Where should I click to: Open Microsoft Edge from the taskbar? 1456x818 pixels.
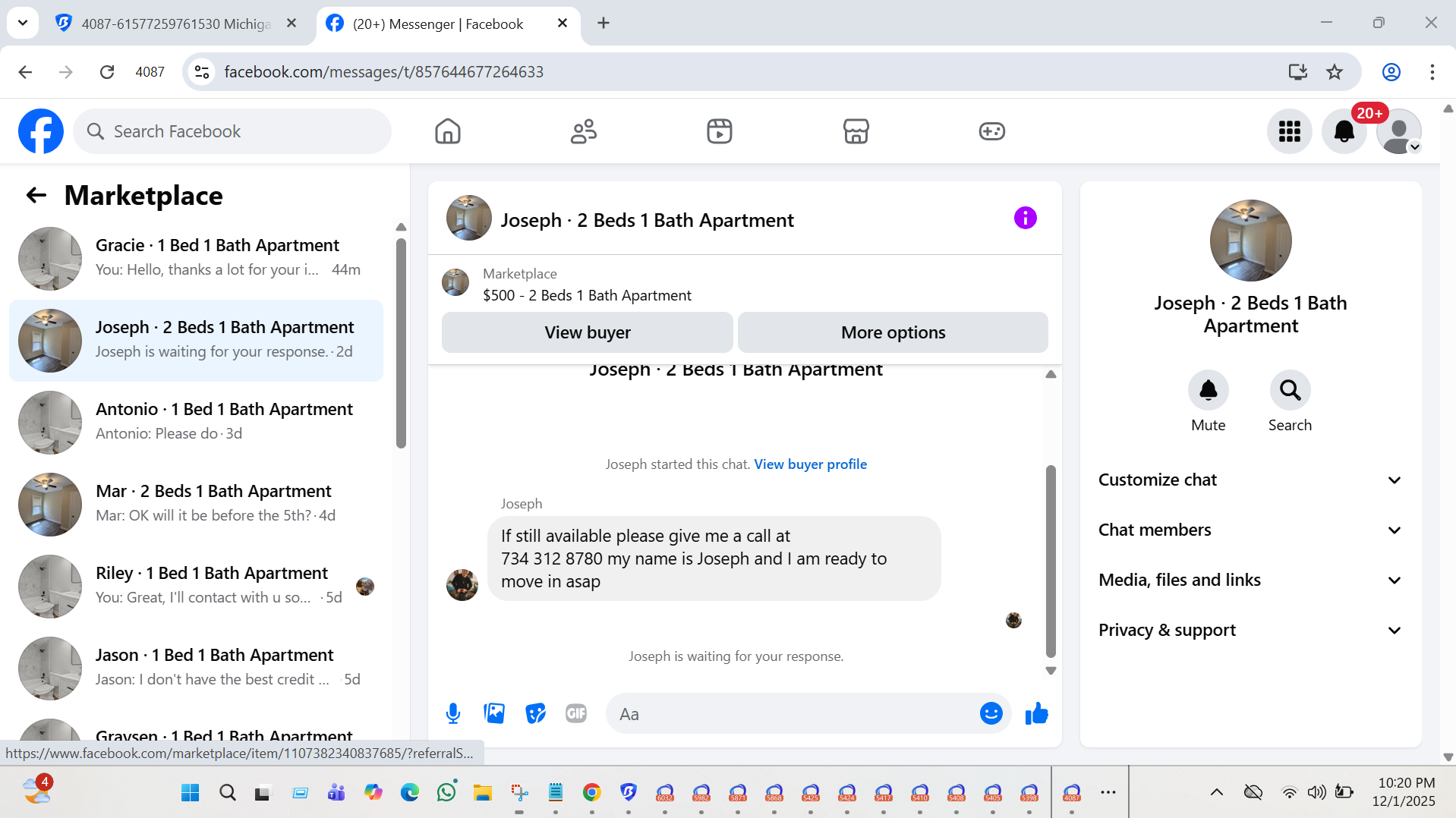(410, 792)
